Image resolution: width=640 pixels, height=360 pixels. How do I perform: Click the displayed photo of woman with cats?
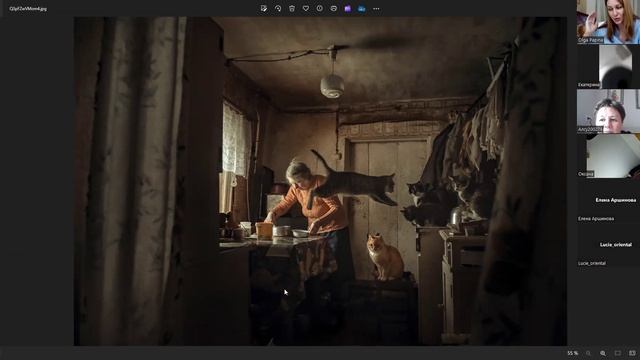pos(320,181)
